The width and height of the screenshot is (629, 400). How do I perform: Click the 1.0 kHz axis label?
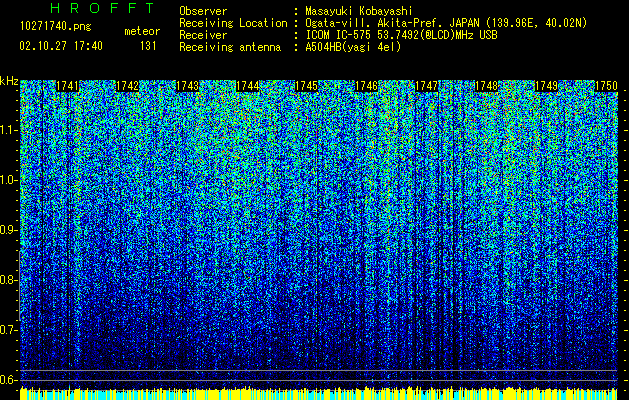(9, 180)
